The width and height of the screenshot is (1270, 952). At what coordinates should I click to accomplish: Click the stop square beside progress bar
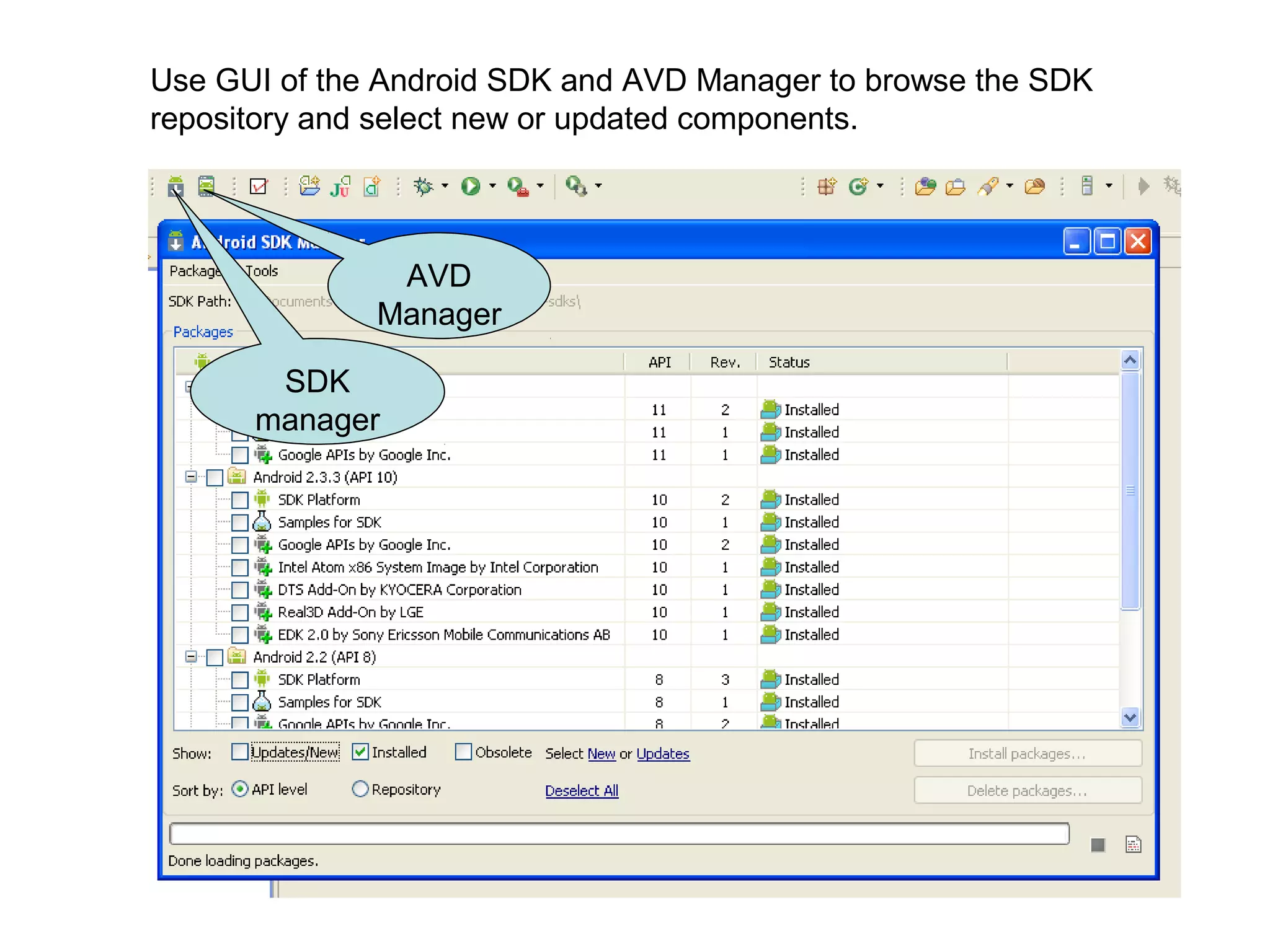[1098, 845]
